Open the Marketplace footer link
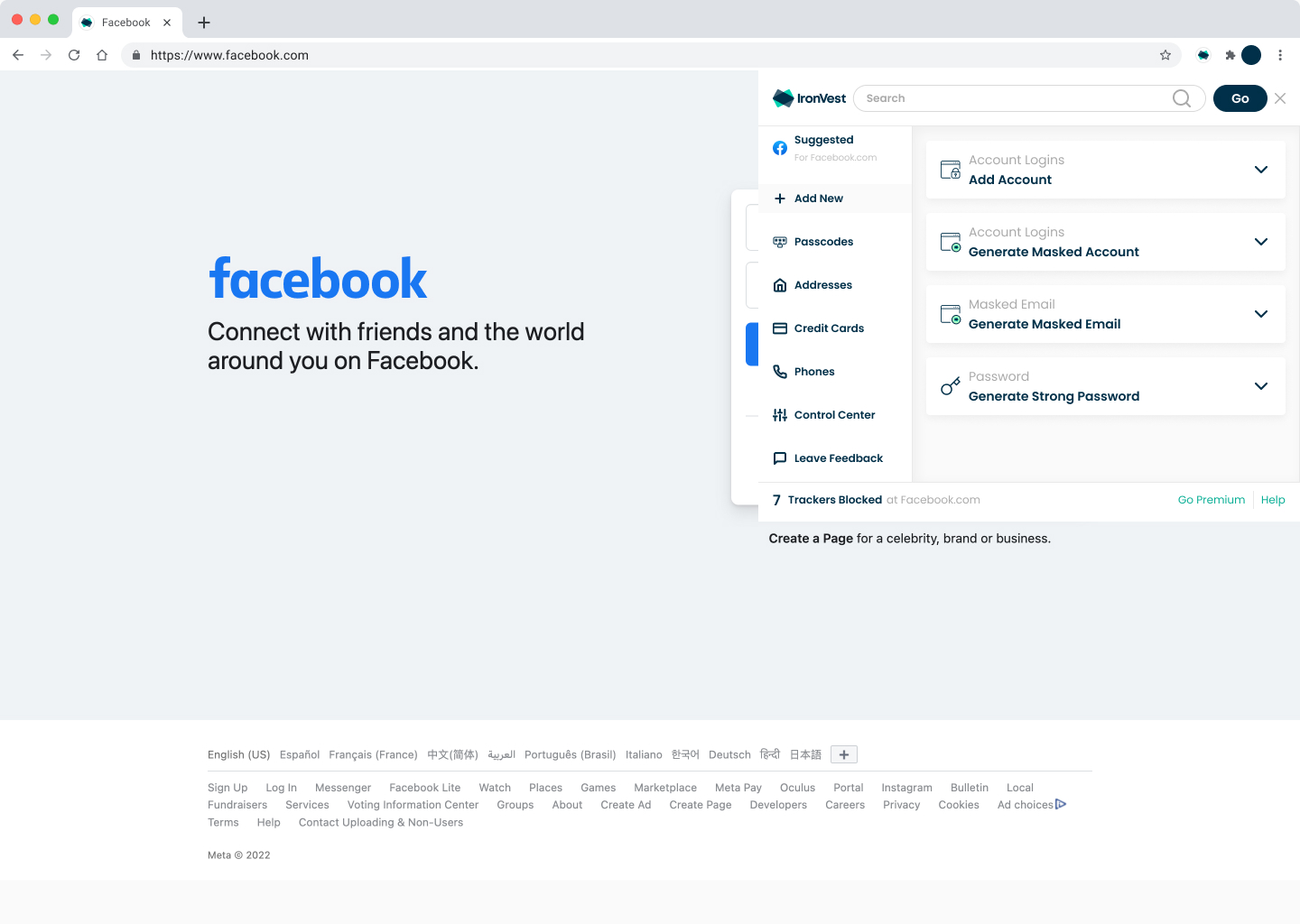This screenshot has height=924, width=1300. tap(665, 788)
